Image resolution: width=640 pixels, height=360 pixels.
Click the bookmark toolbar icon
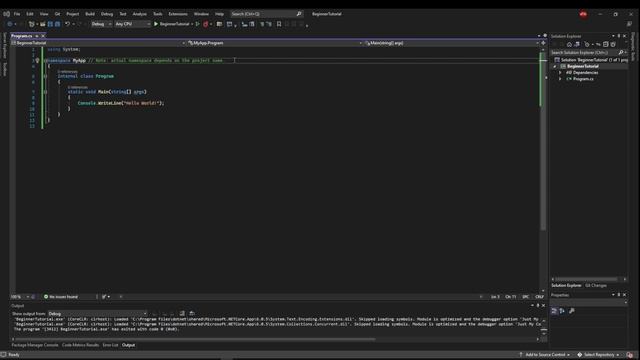click(x=279, y=24)
